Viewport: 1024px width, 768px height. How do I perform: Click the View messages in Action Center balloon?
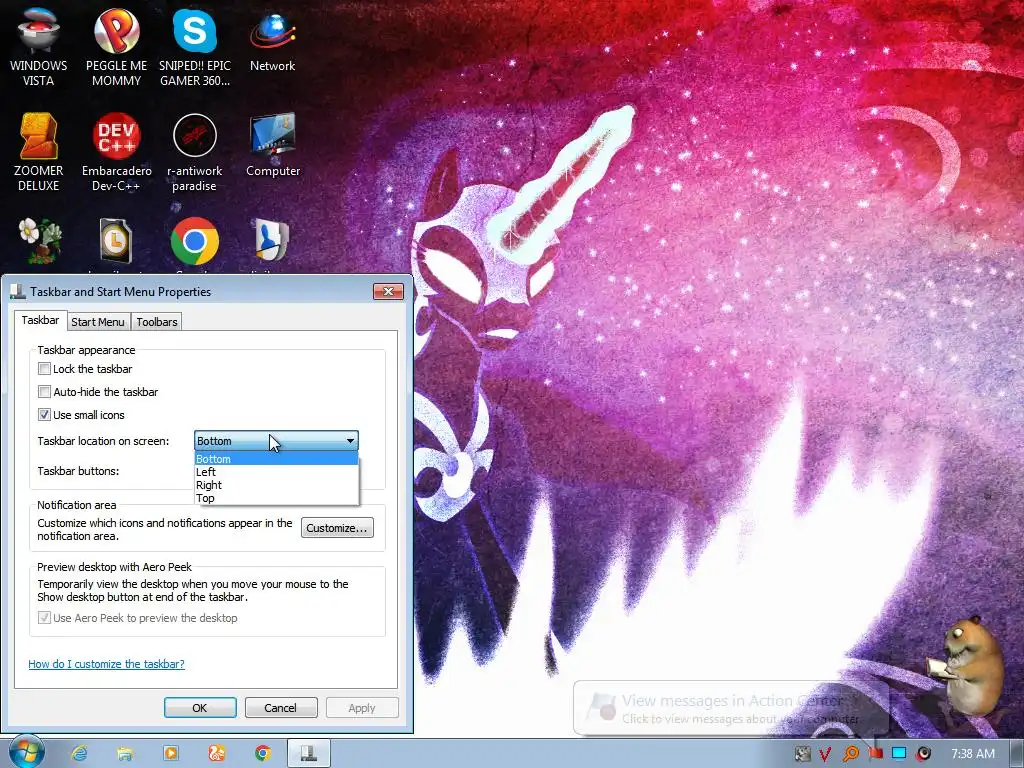point(731,709)
